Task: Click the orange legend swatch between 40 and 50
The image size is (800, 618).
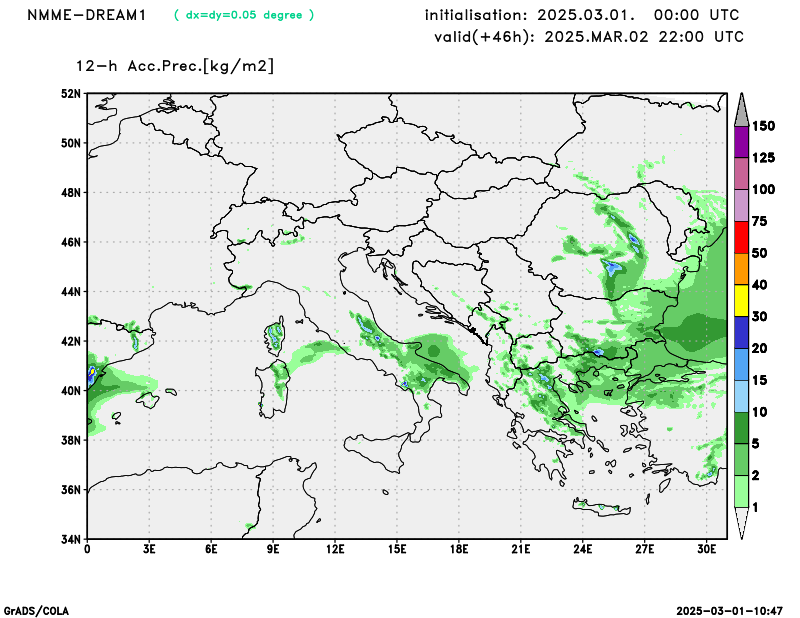Action: pyautogui.click(x=741, y=269)
